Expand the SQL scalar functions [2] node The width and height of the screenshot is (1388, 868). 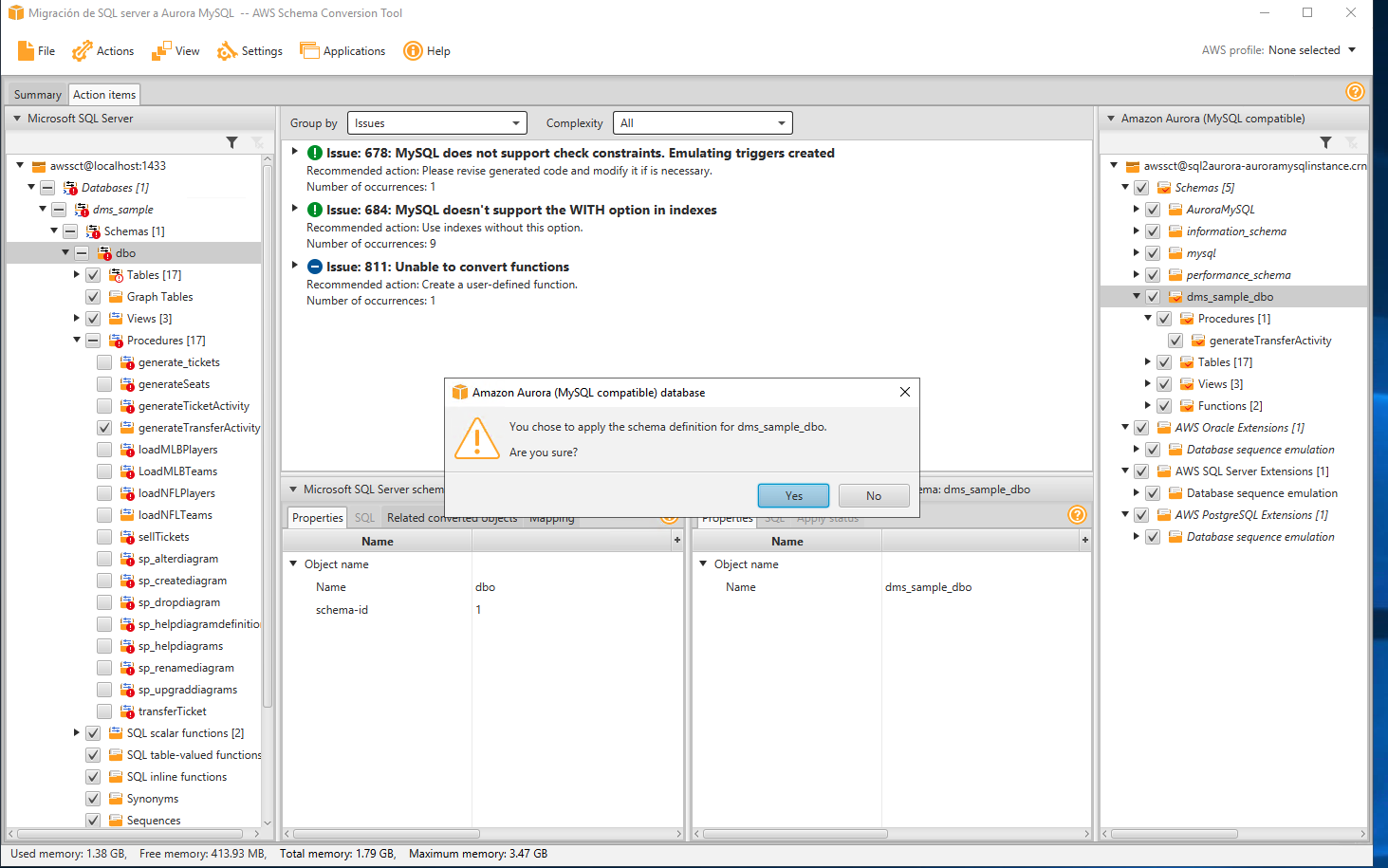pos(77,733)
